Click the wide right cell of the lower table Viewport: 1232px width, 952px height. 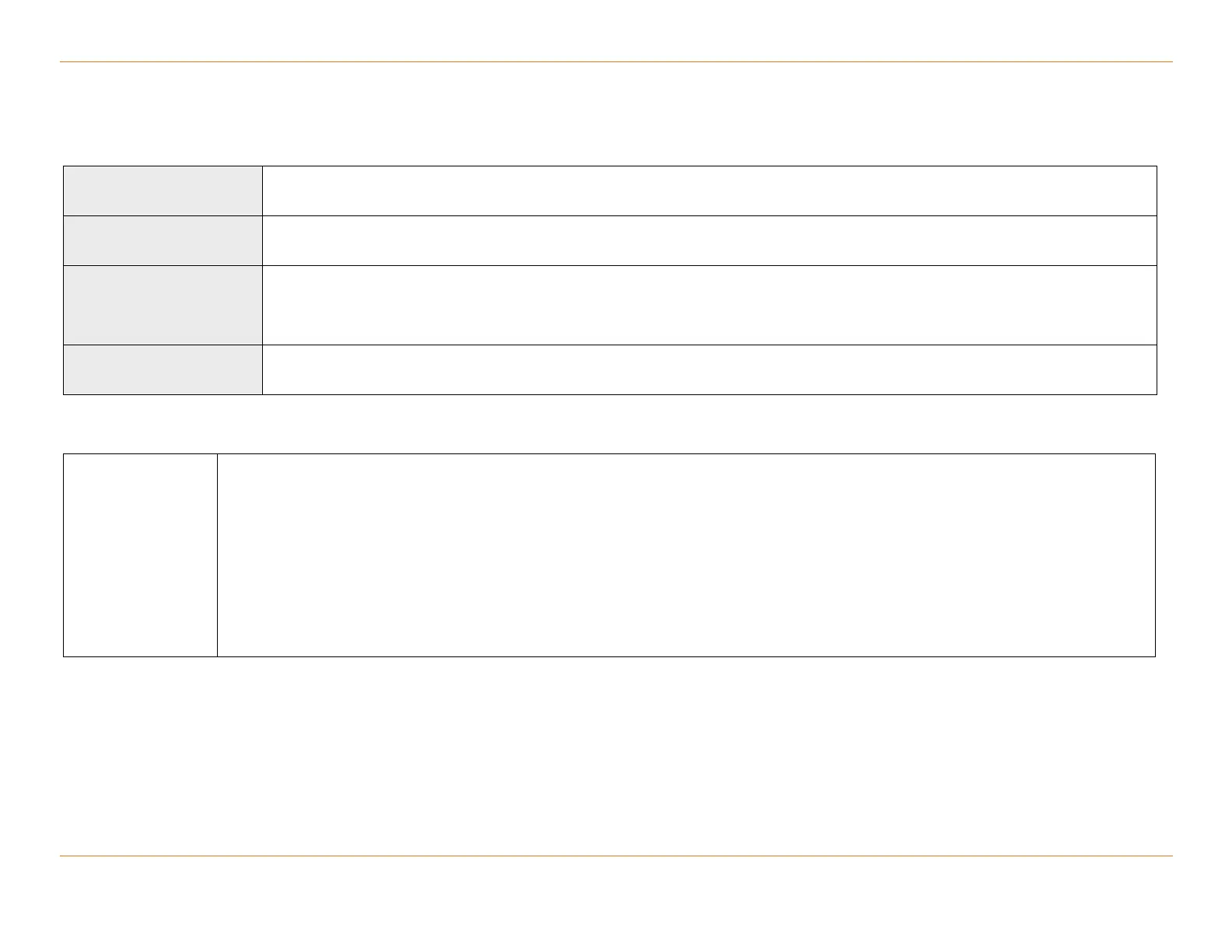click(x=686, y=555)
